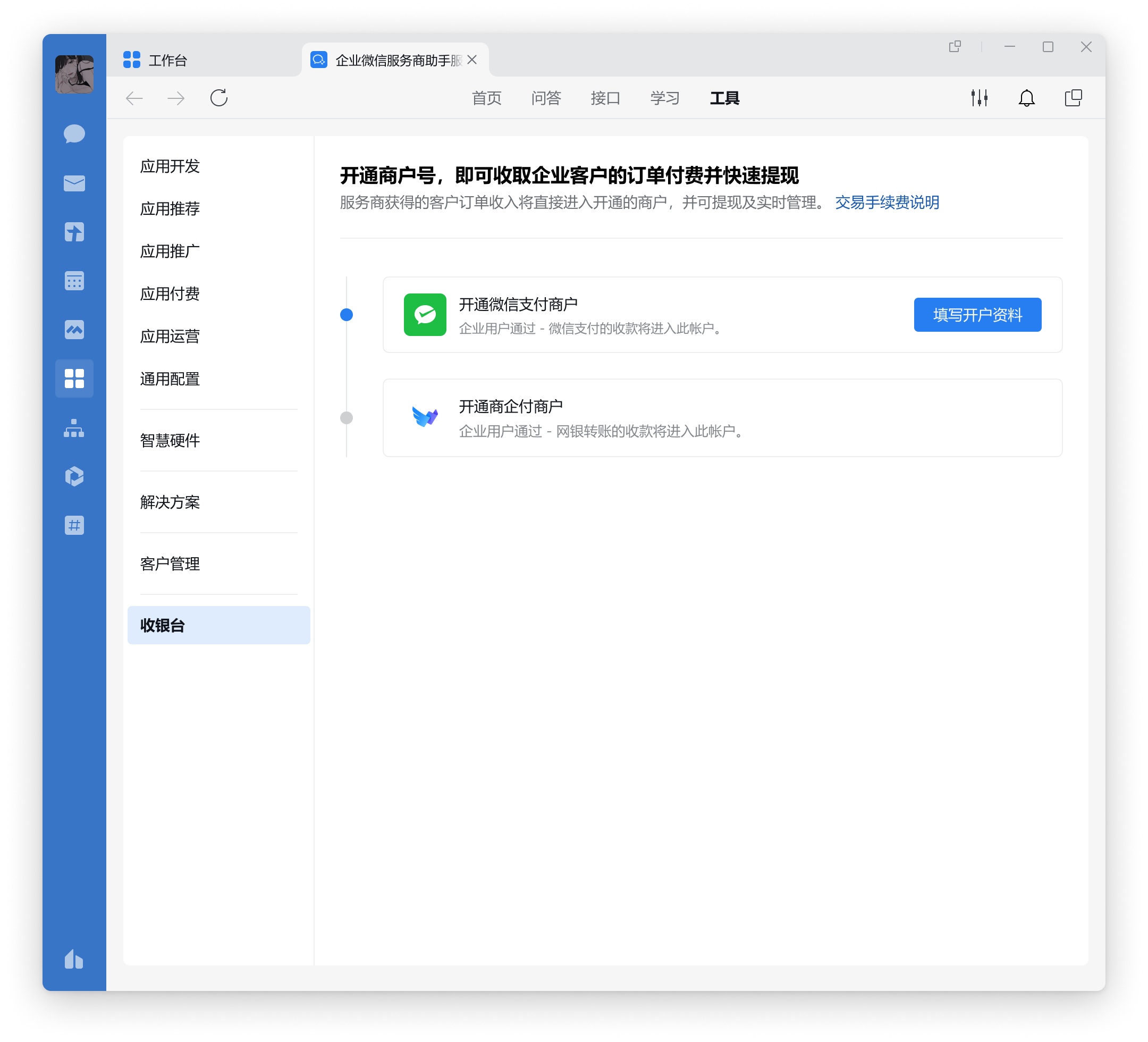Viewport: 1148px width, 1042px height.
Task: Click the 填写开户资料 button
Action: [x=978, y=315]
